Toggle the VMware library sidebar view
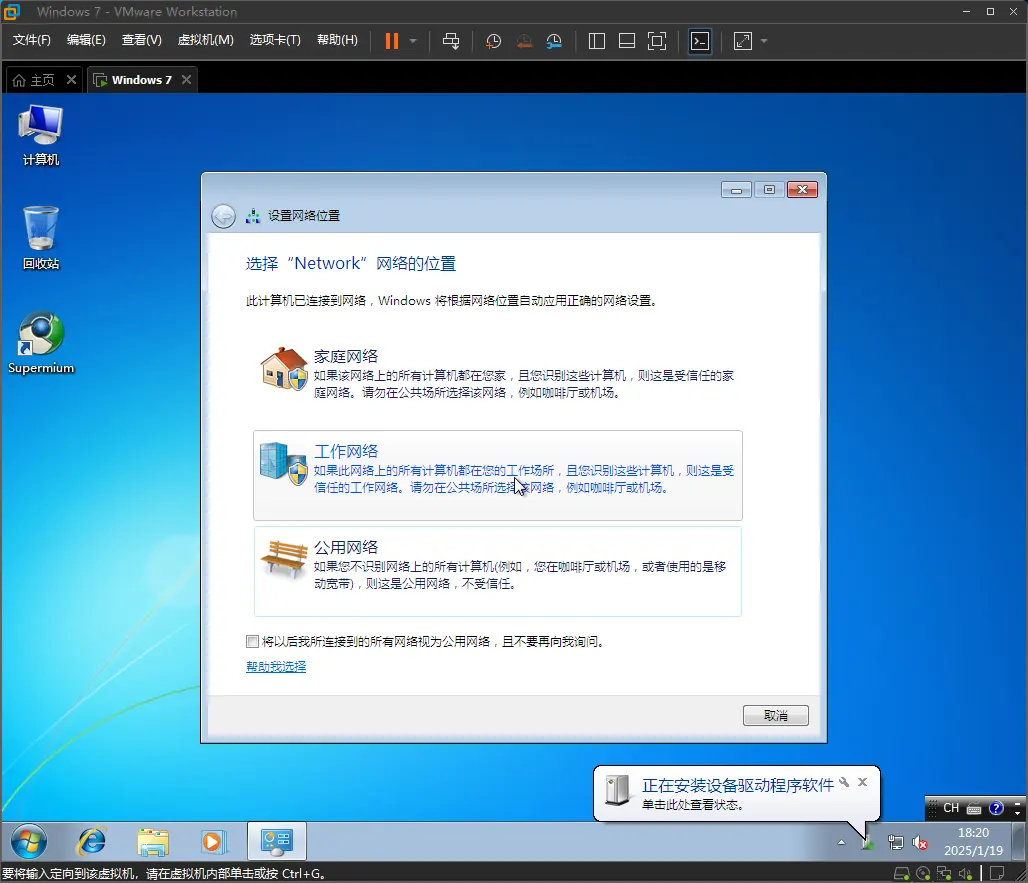 pos(597,41)
